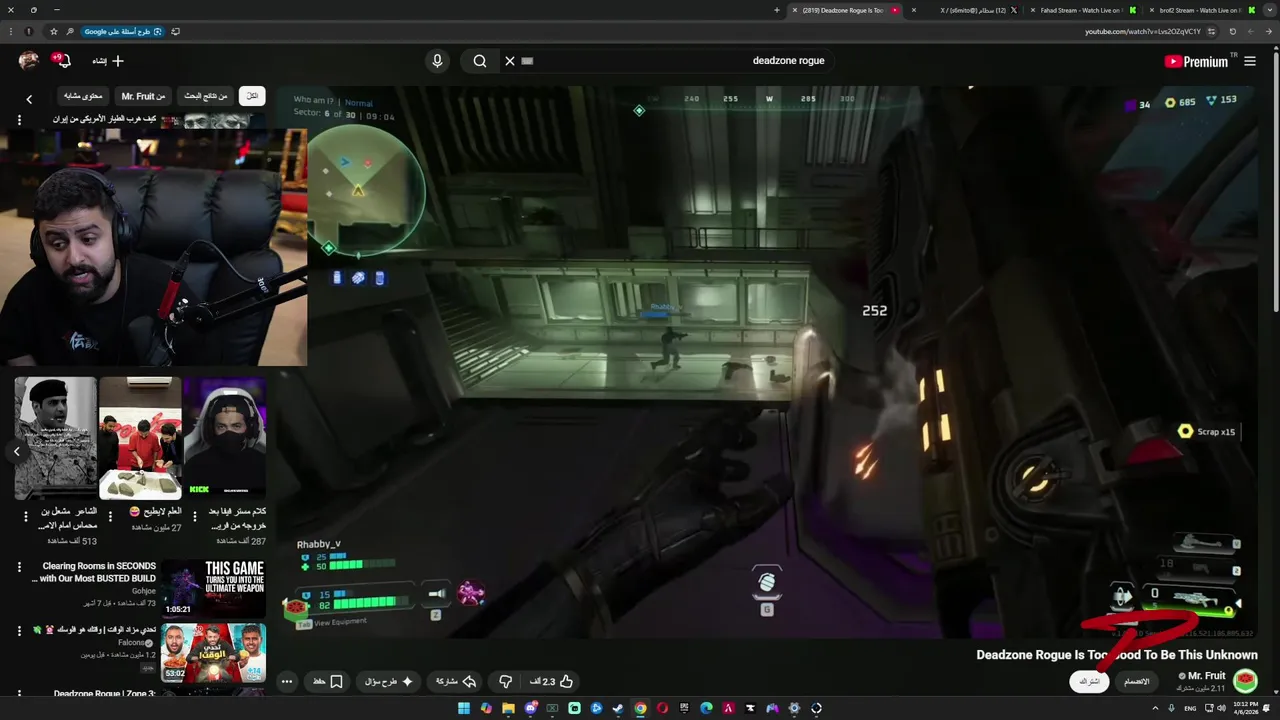Switch to the bro12 Stream Kick tab

pyautogui.click(x=1202, y=10)
